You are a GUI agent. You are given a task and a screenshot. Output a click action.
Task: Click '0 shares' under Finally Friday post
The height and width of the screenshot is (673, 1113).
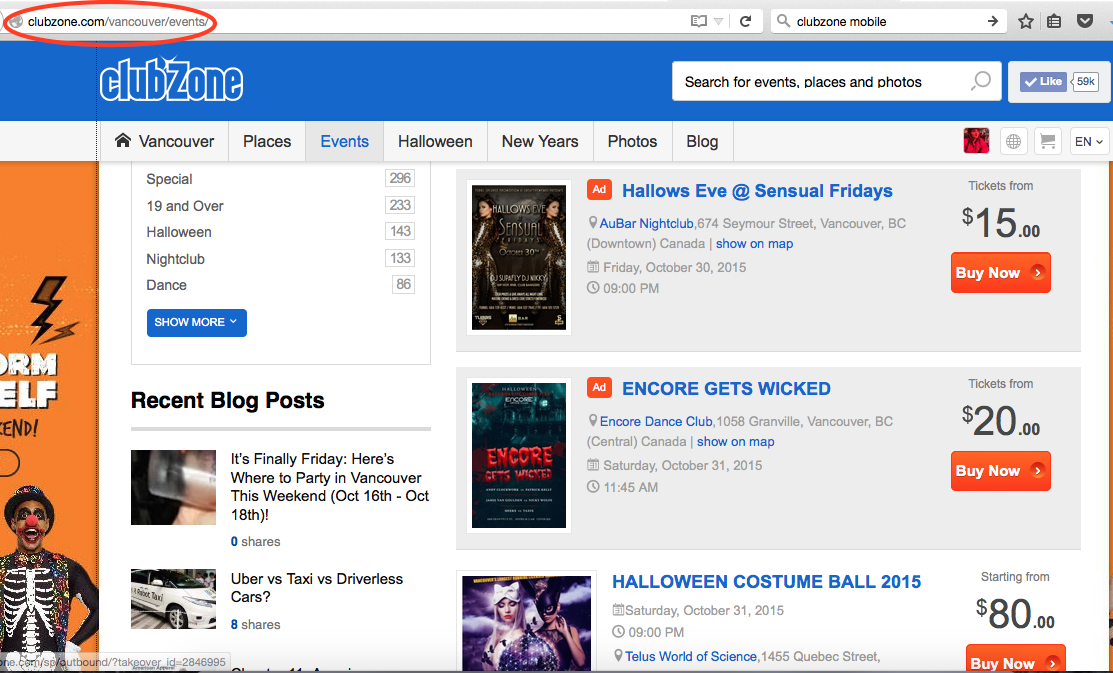(256, 542)
